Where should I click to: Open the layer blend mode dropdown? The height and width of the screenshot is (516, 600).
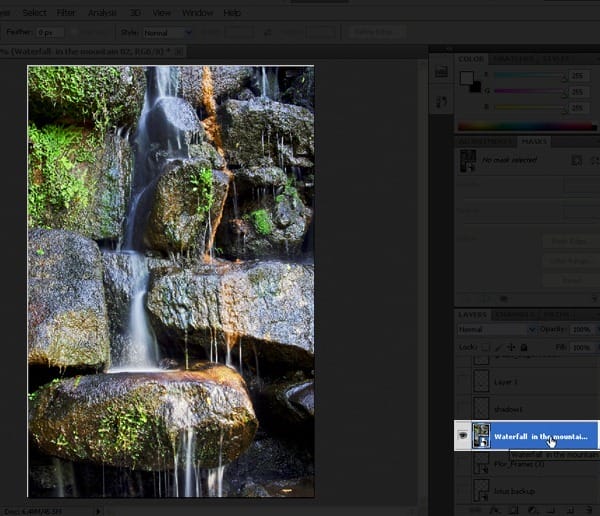(496, 330)
